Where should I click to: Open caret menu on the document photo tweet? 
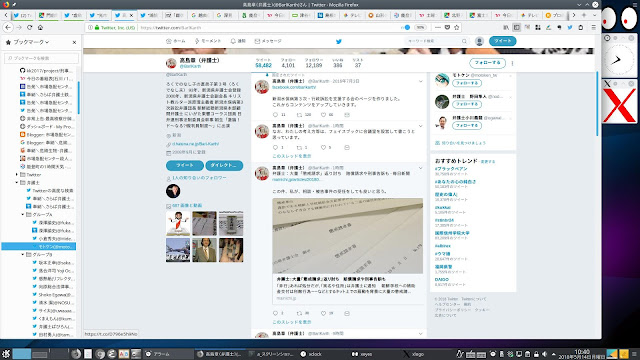pyautogui.click(x=420, y=168)
